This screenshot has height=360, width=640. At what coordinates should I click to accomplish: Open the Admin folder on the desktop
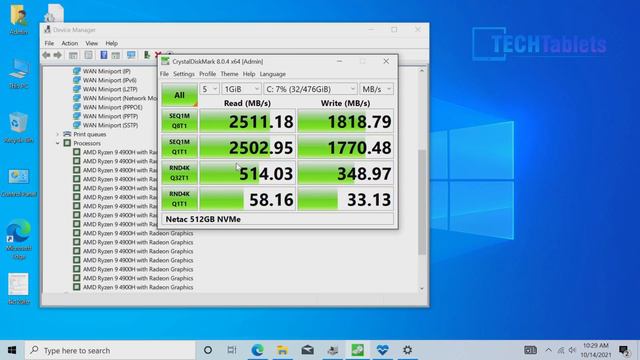tap(19, 20)
